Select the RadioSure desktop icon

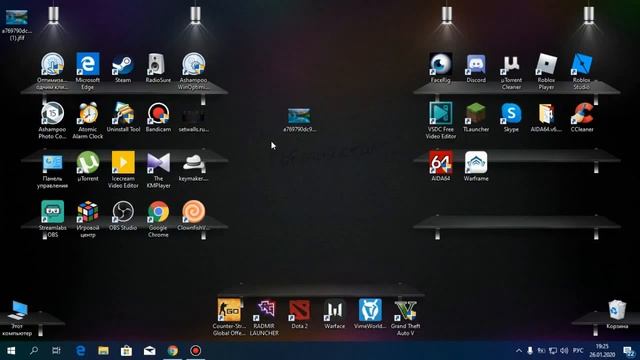(158, 68)
